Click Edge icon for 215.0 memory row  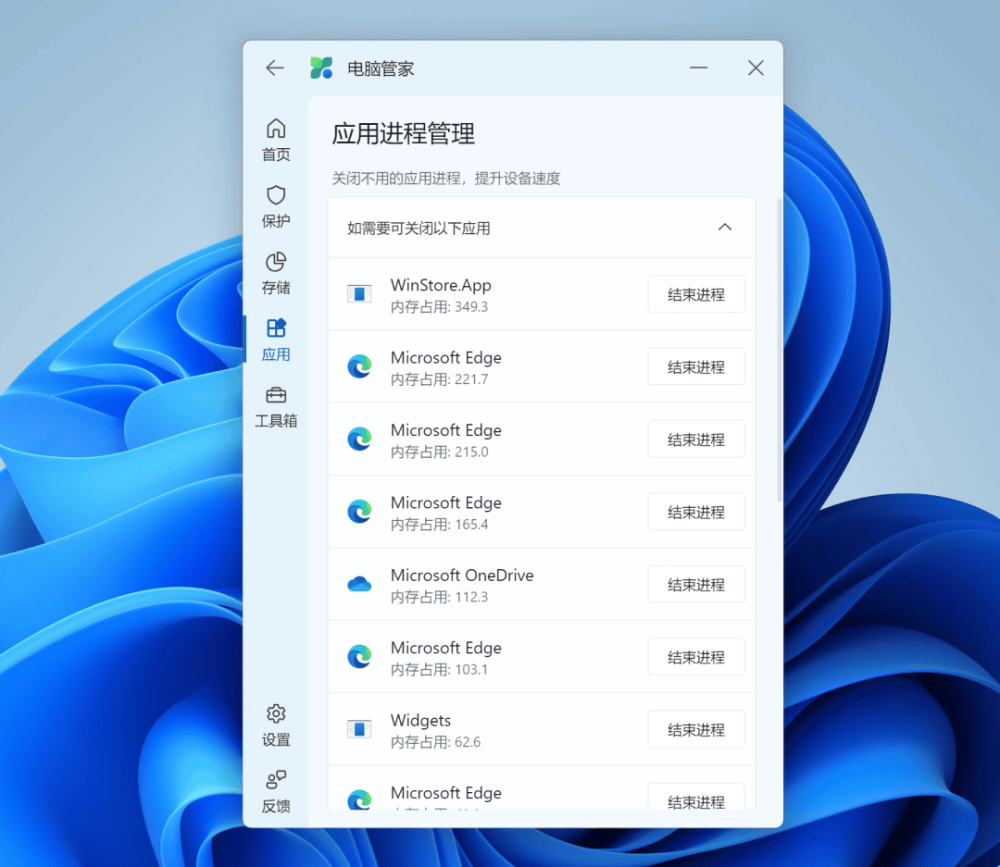(359, 439)
